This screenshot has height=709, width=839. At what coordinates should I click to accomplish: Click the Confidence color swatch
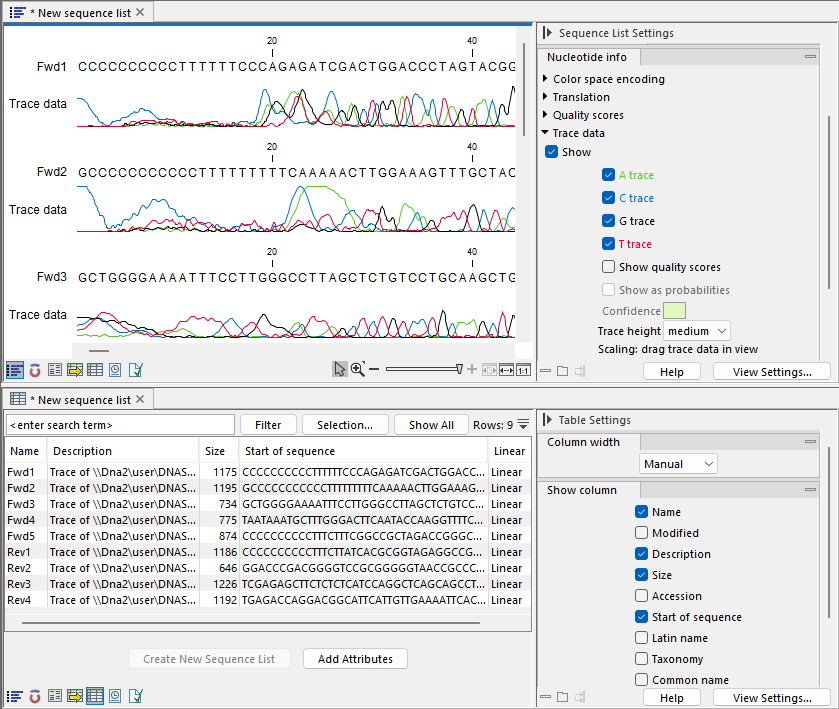pyautogui.click(x=674, y=311)
